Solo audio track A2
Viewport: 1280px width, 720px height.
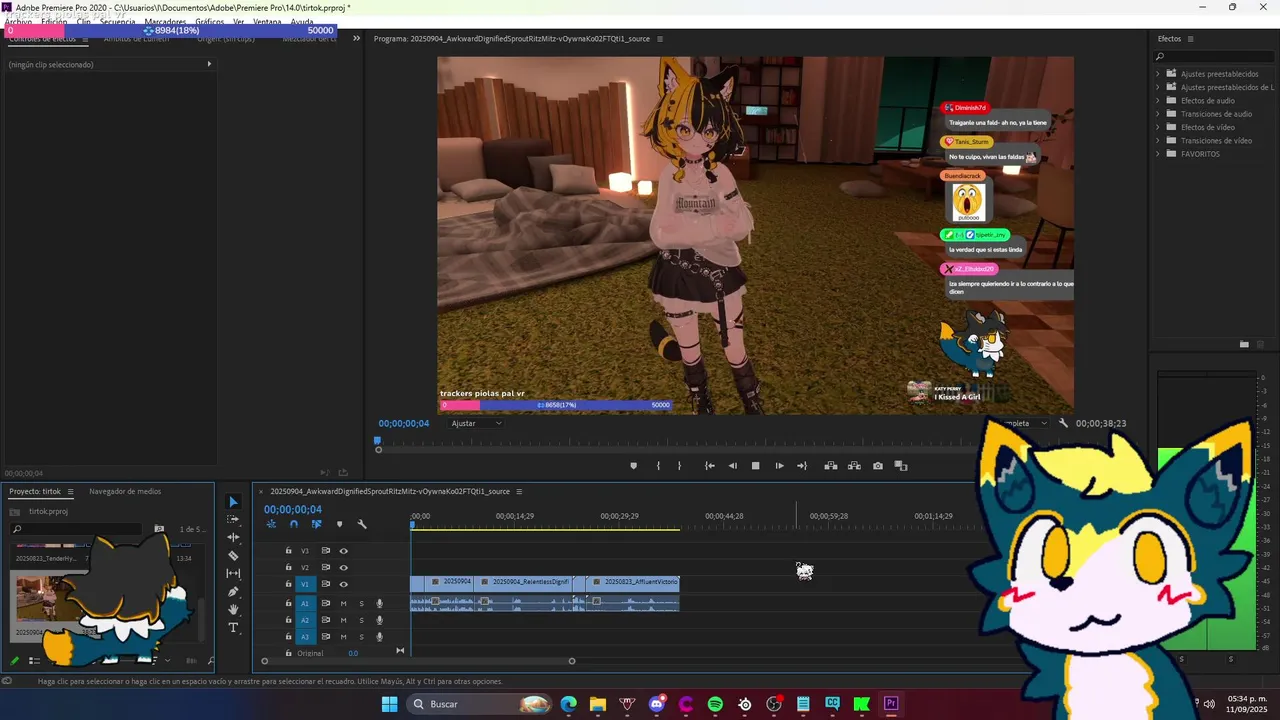(x=361, y=620)
